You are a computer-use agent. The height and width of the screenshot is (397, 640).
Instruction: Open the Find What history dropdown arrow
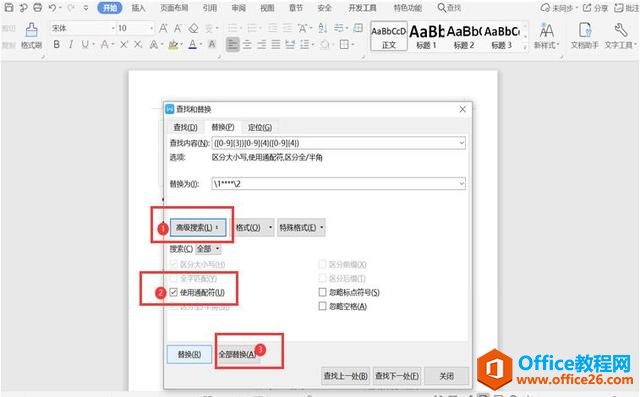(462, 143)
